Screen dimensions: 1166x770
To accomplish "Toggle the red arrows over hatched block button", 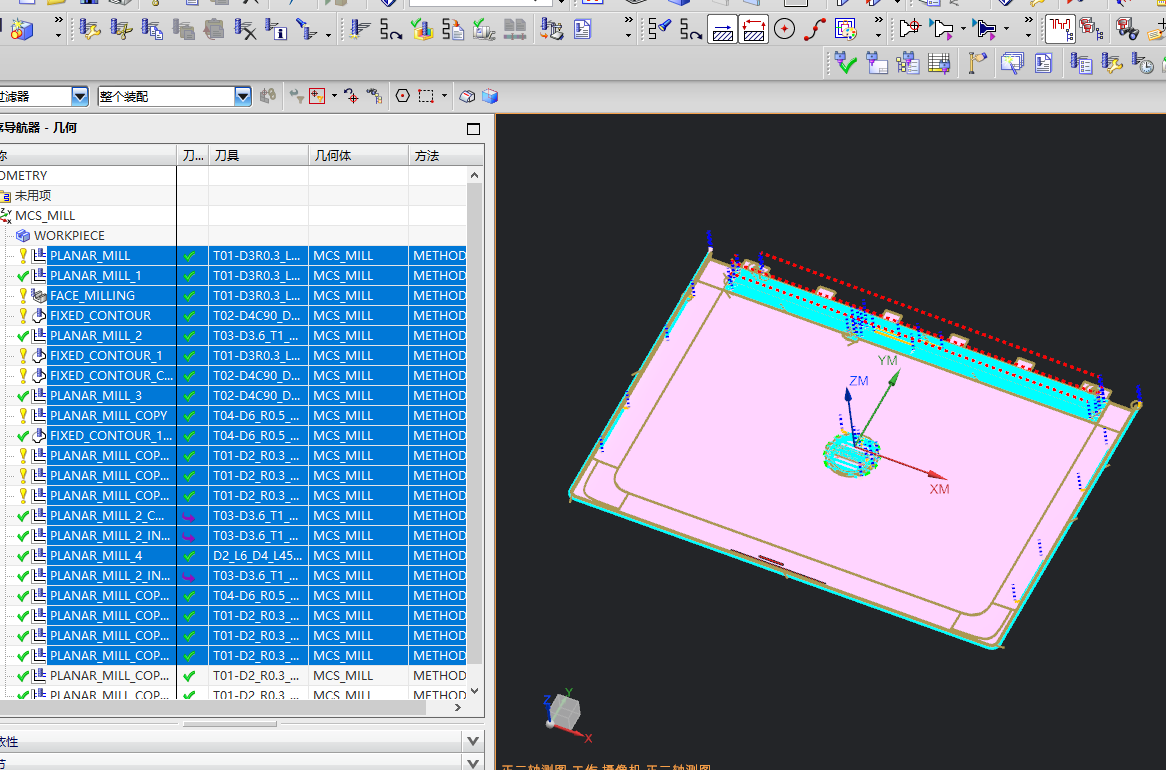I will [753, 30].
